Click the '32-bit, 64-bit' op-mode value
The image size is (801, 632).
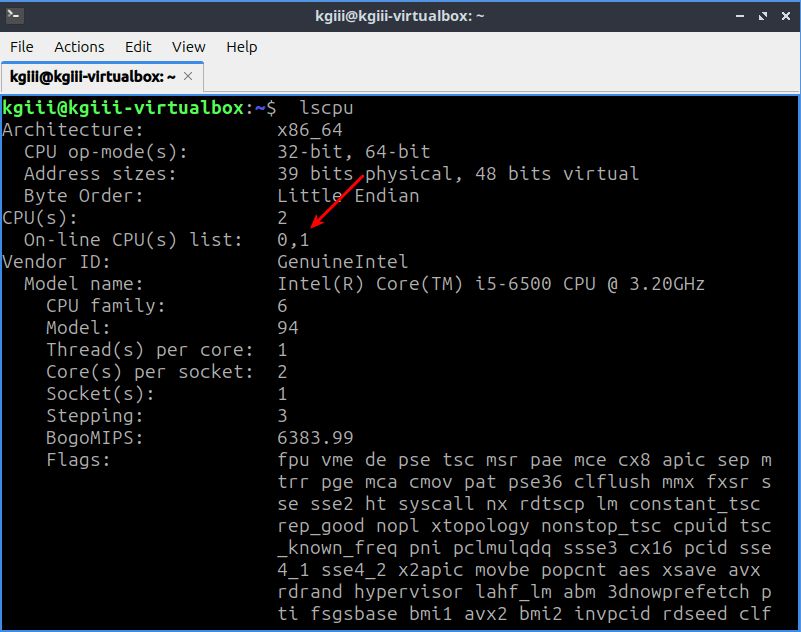point(354,152)
